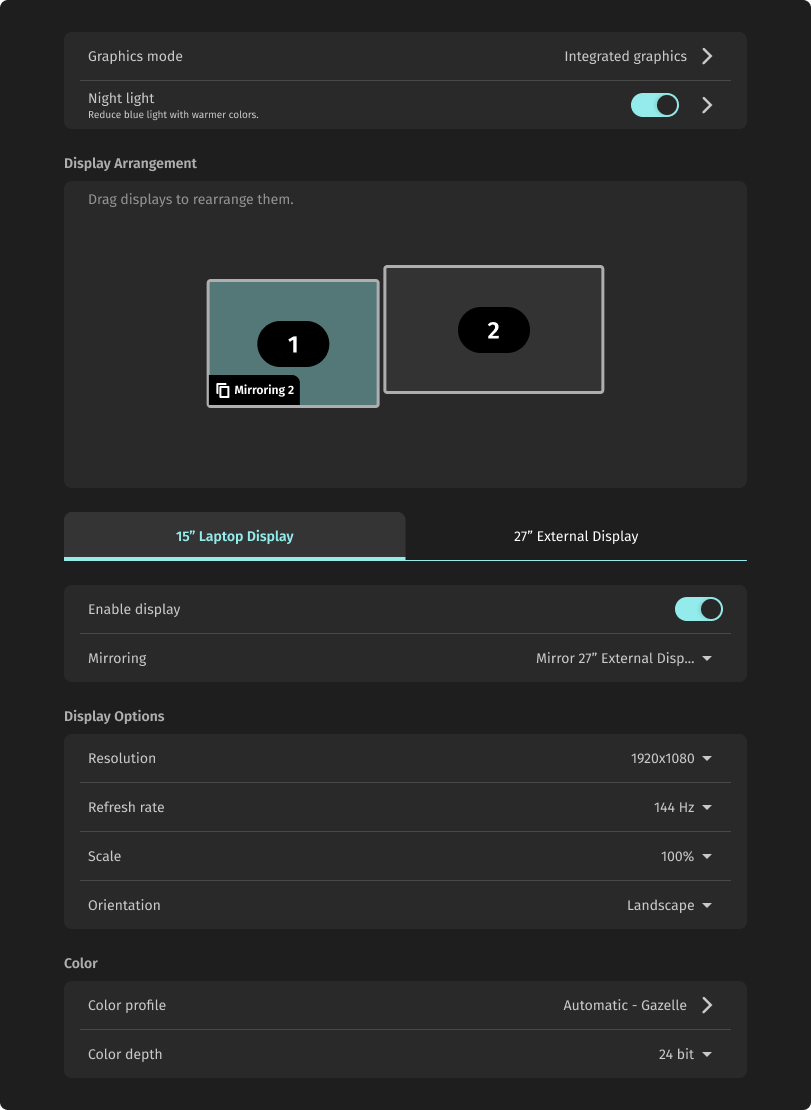This screenshot has height=1110, width=811.
Task: Click the Mirroring 2 badge on display 1
Action: [254, 390]
